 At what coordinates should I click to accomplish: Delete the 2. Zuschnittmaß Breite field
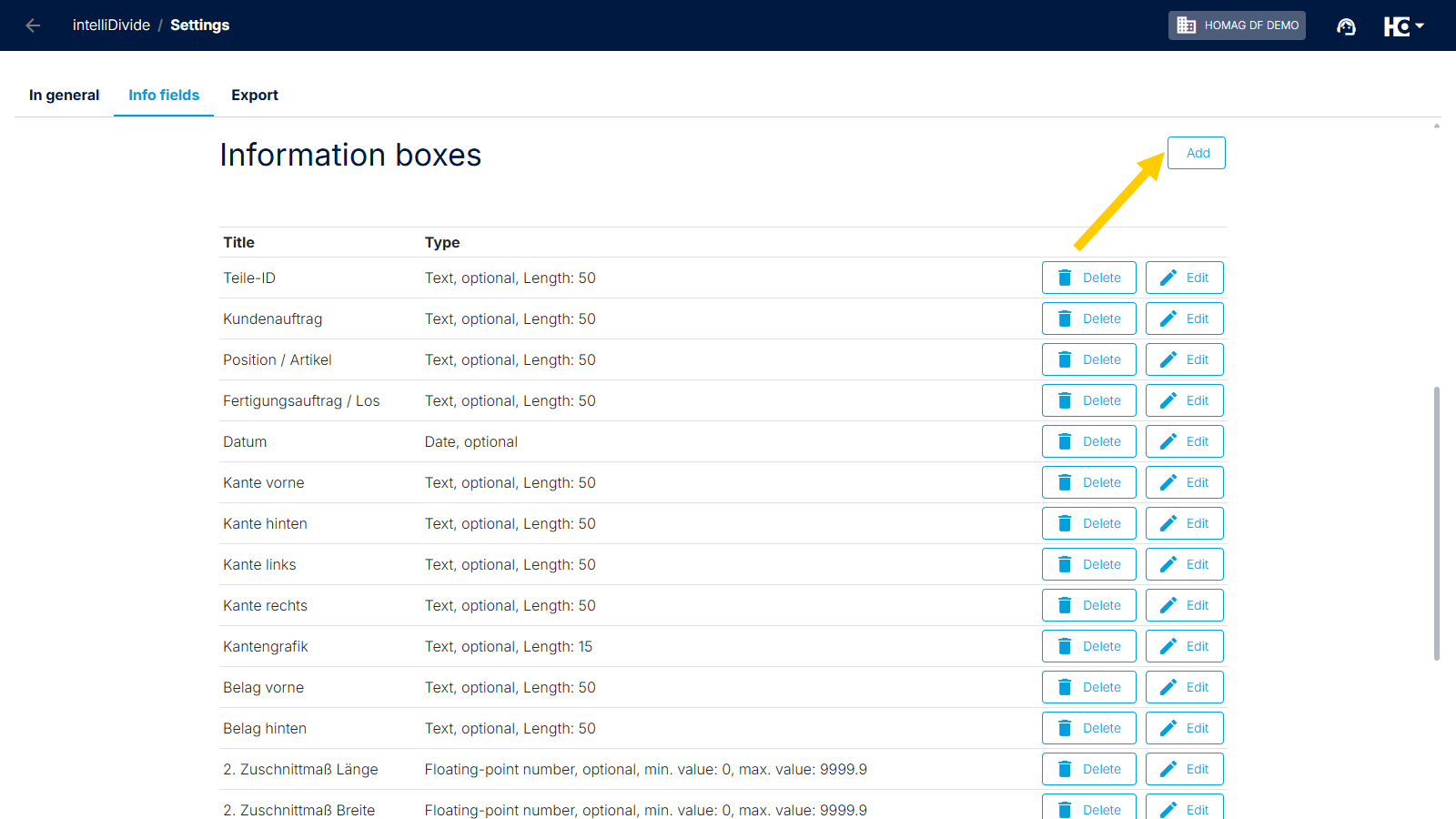point(1089,808)
